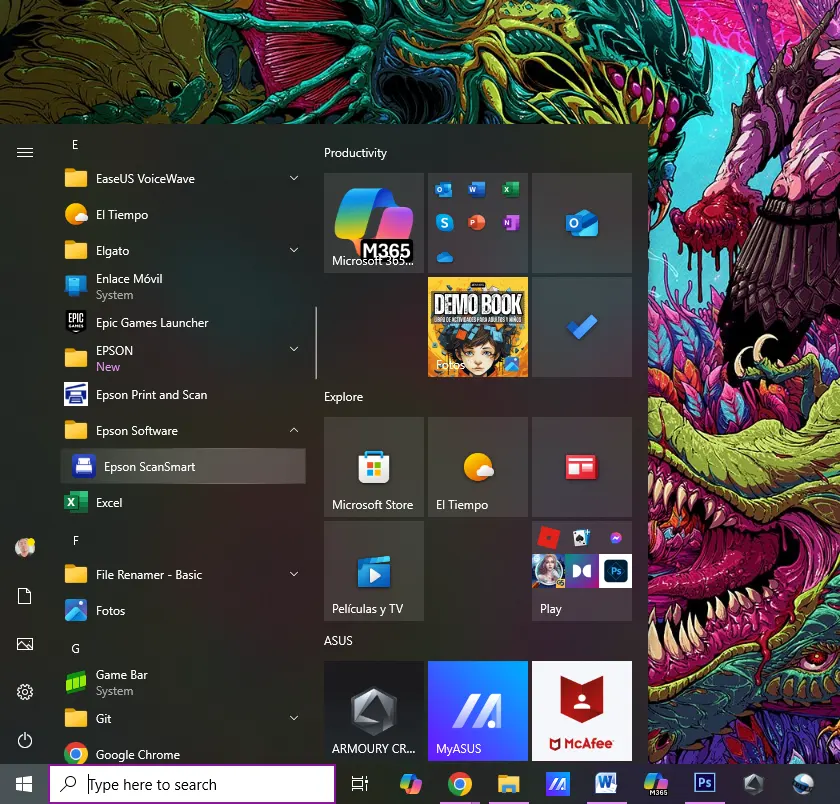Screen dimensions: 840x804
Task: Switch to Chrome on the taskbar
Action: (x=460, y=784)
